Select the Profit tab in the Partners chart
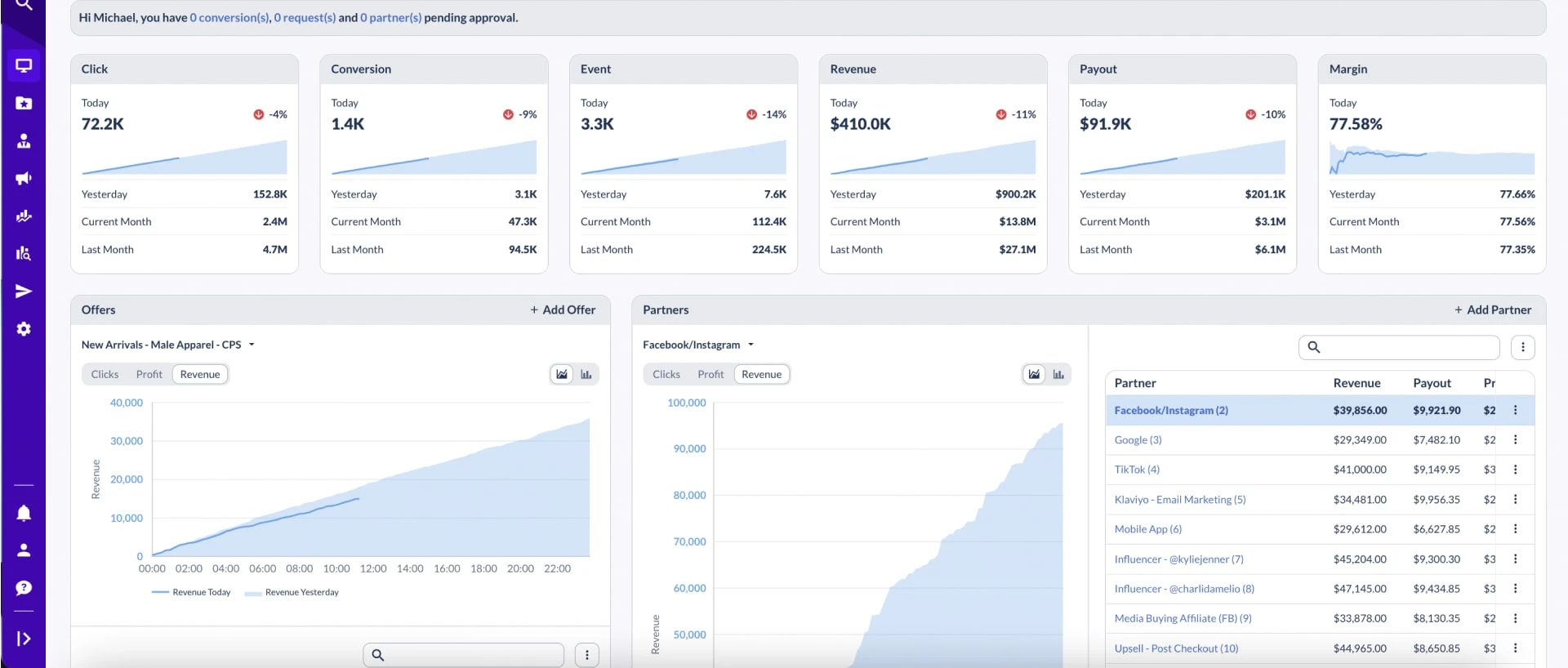This screenshot has width=1568, height=668. 710,374
